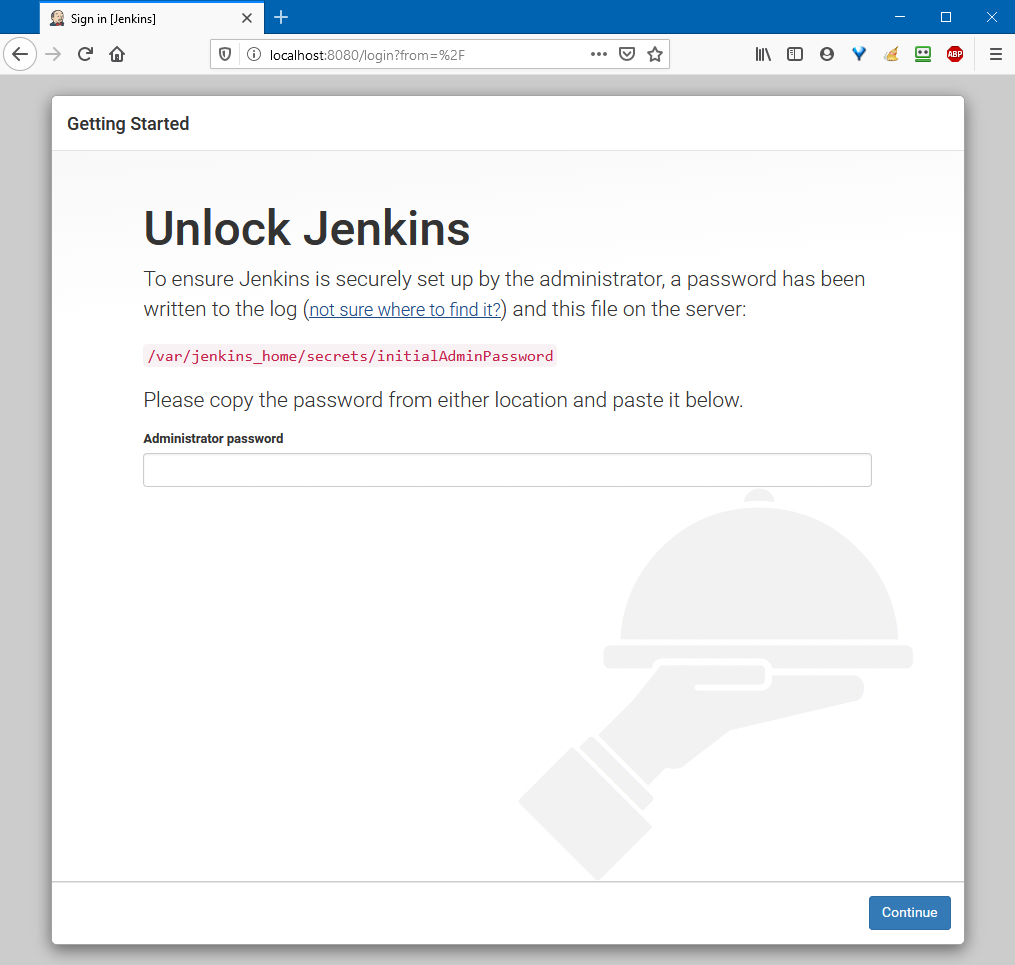Image resolution: width=1015 pixels, height=965 pixels.
Task: Open the Firefox home page icon
Action: click(117, 54)
